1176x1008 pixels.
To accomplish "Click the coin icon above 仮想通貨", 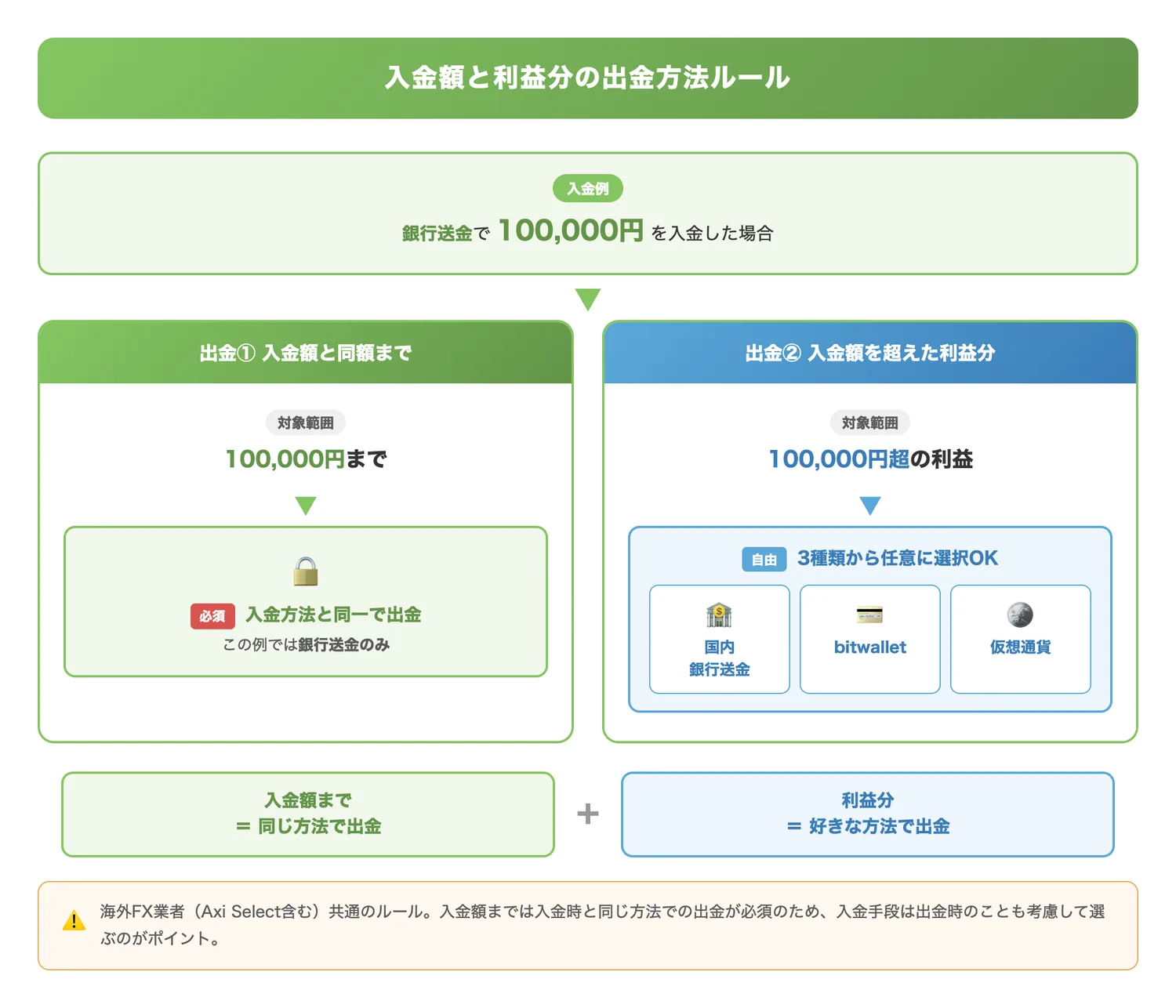I will coord(1020,615).
